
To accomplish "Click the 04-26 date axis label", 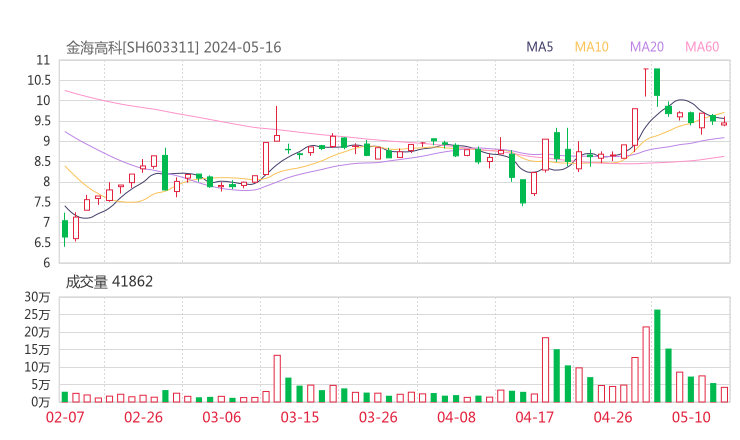I will click(613, 417).
